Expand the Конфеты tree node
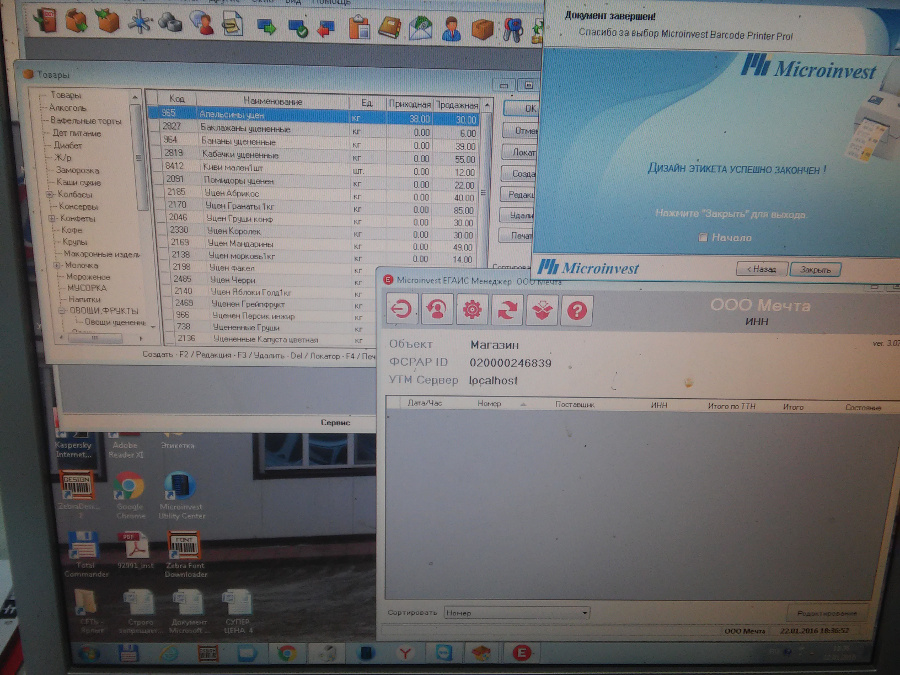Image resolution: width=900 pixels, height=675 pixels. pyautogui.click(x=52, y=219)
